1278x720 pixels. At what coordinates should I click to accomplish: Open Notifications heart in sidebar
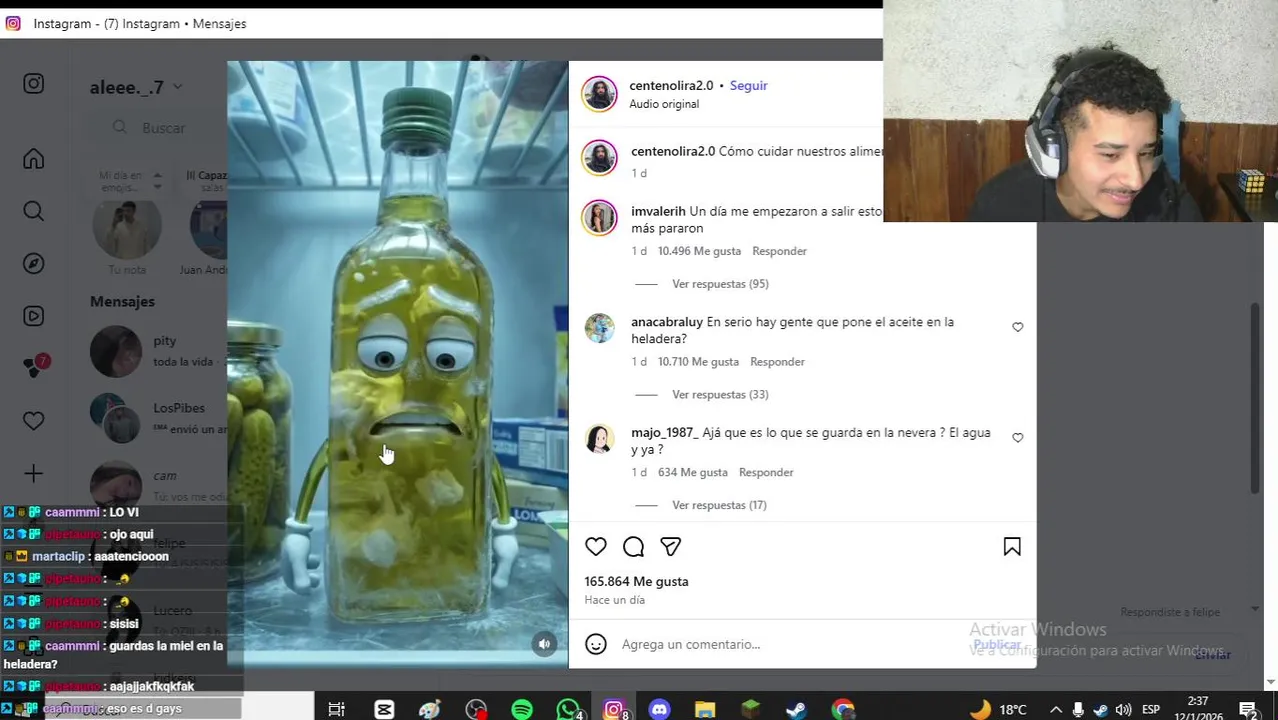pyautogui.click(x=33, y=421)
